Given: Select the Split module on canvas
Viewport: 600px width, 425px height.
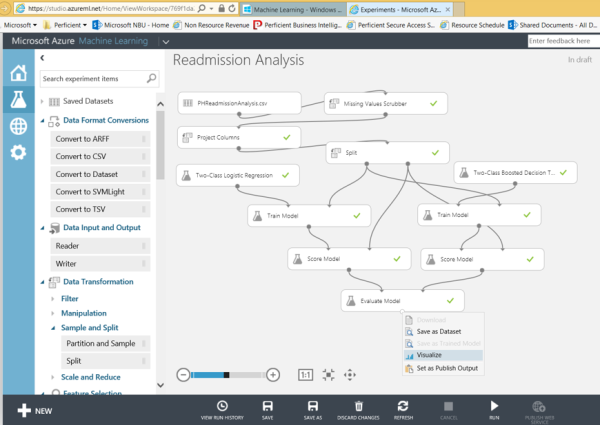Looking at the screenshot, I should (388, 153).
